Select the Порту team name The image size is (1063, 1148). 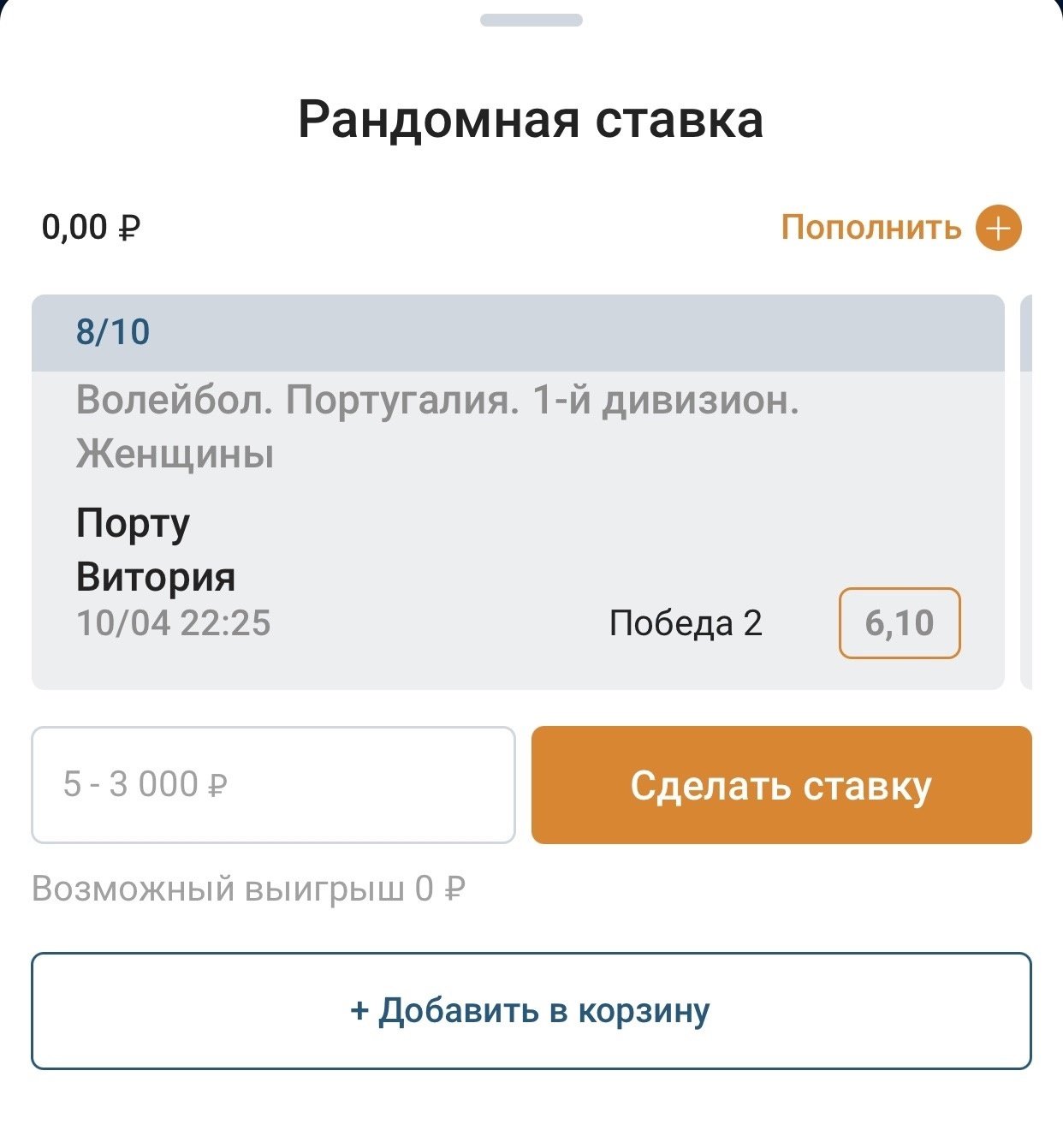pyautogui.click(x=133, y=523)
